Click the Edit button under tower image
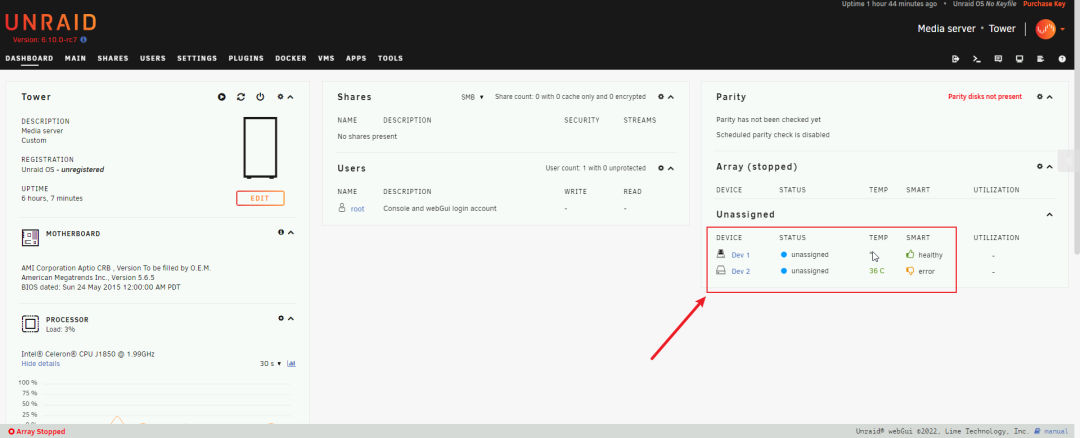The image size is (1080, 438). 260,198
